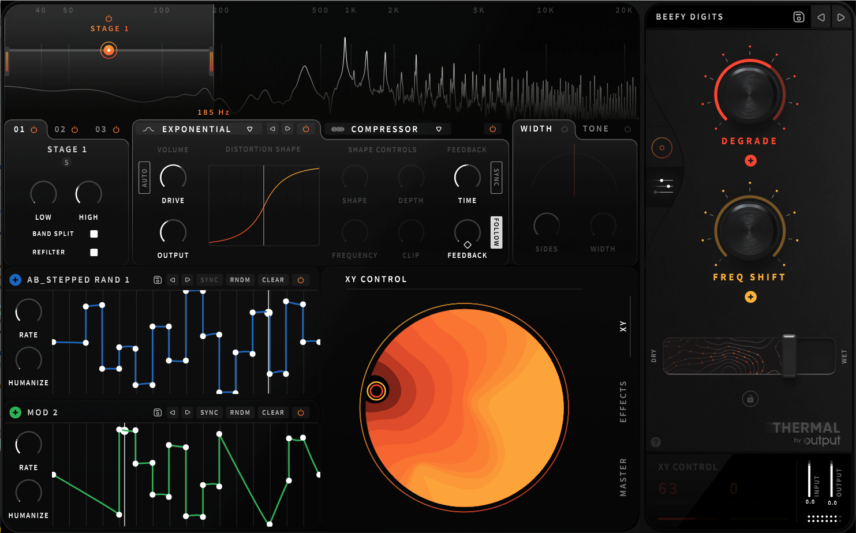Viewport: 856px width, 533px height.
Task: Open the circle macro view icon
Action: (662, 148)
